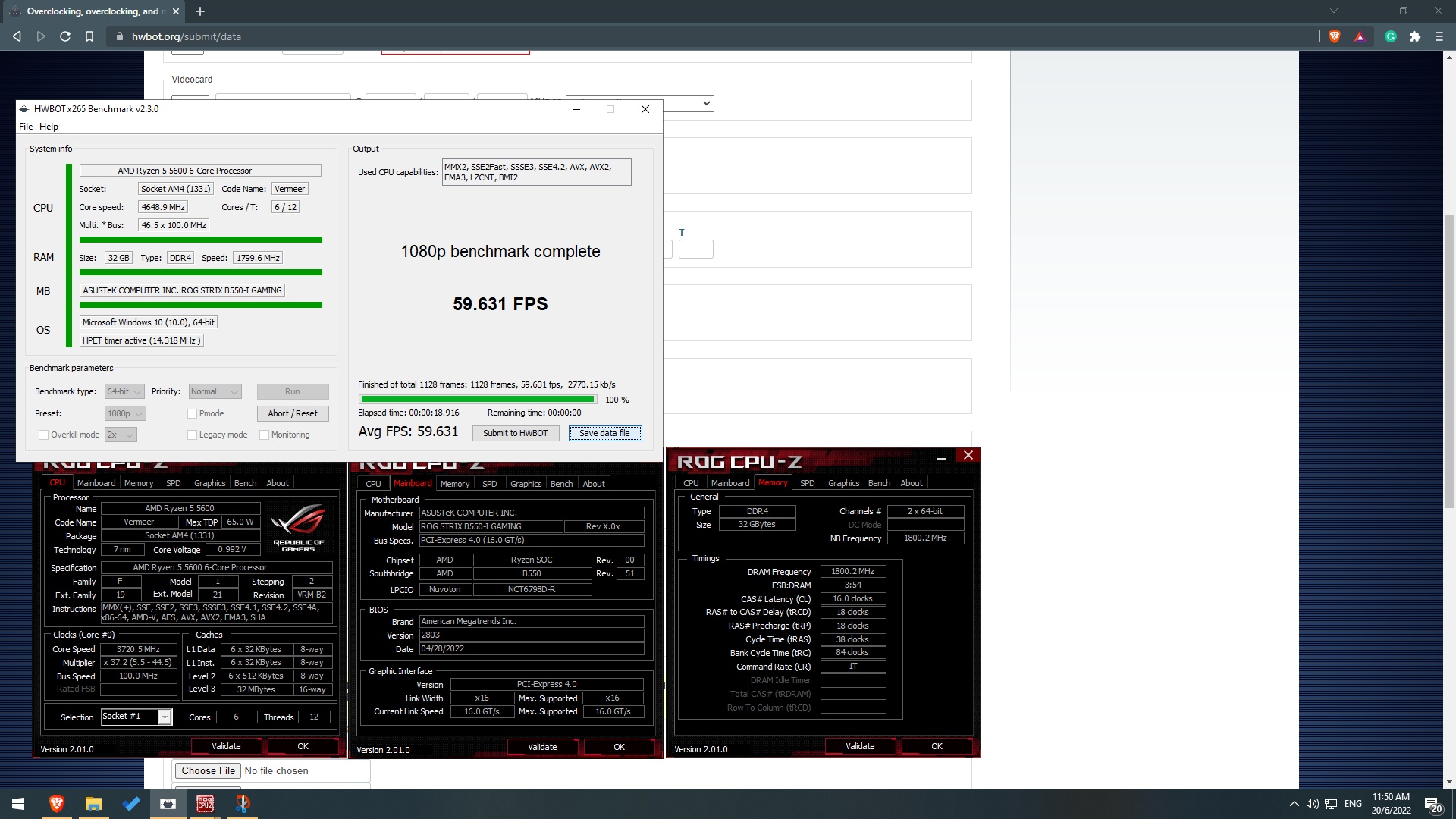Click OK in Mainboard CPU-Z window
The width and height of the screenshot is (1456, 819).
[619, 747]
